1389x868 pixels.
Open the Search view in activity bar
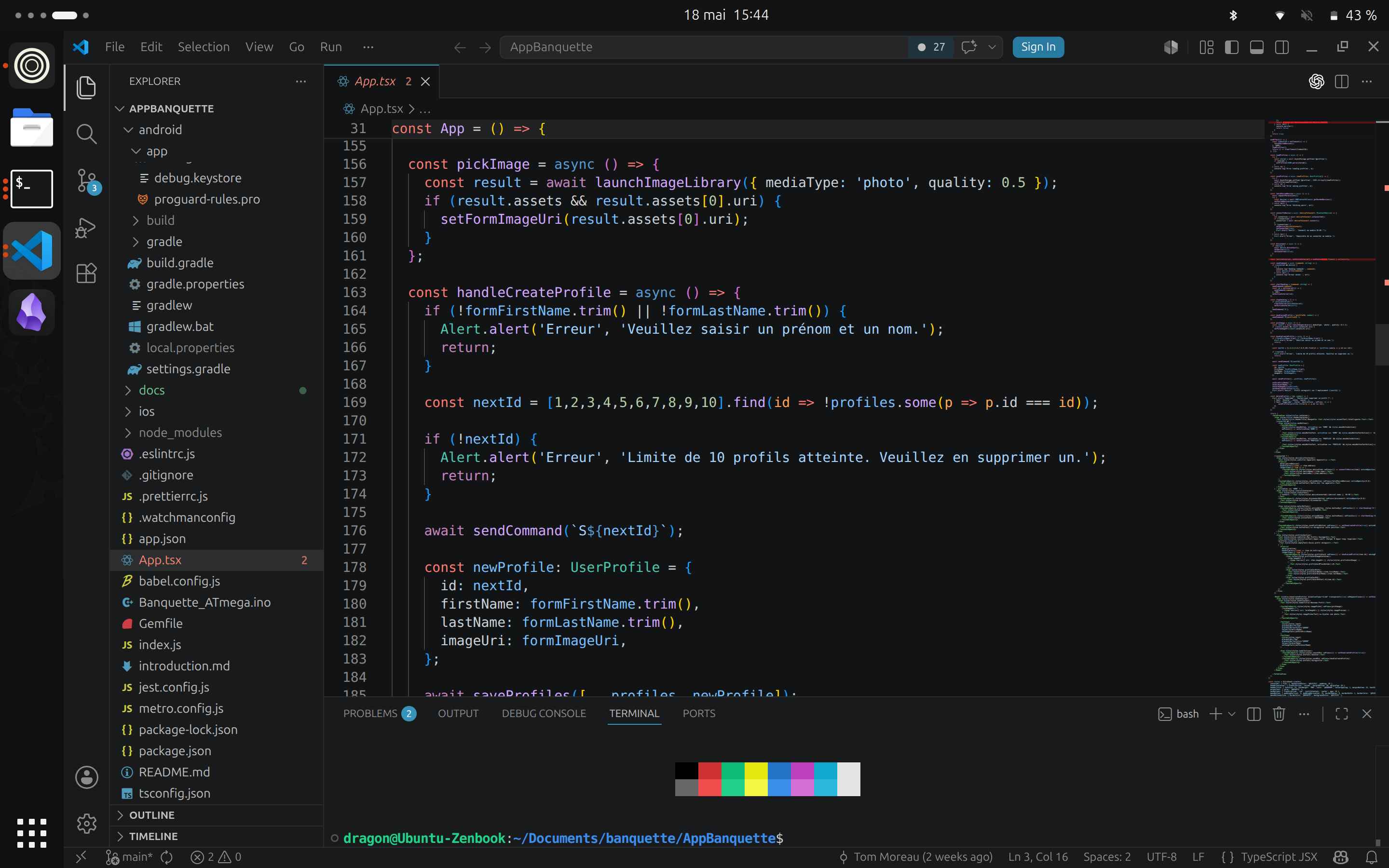(86, 134)
